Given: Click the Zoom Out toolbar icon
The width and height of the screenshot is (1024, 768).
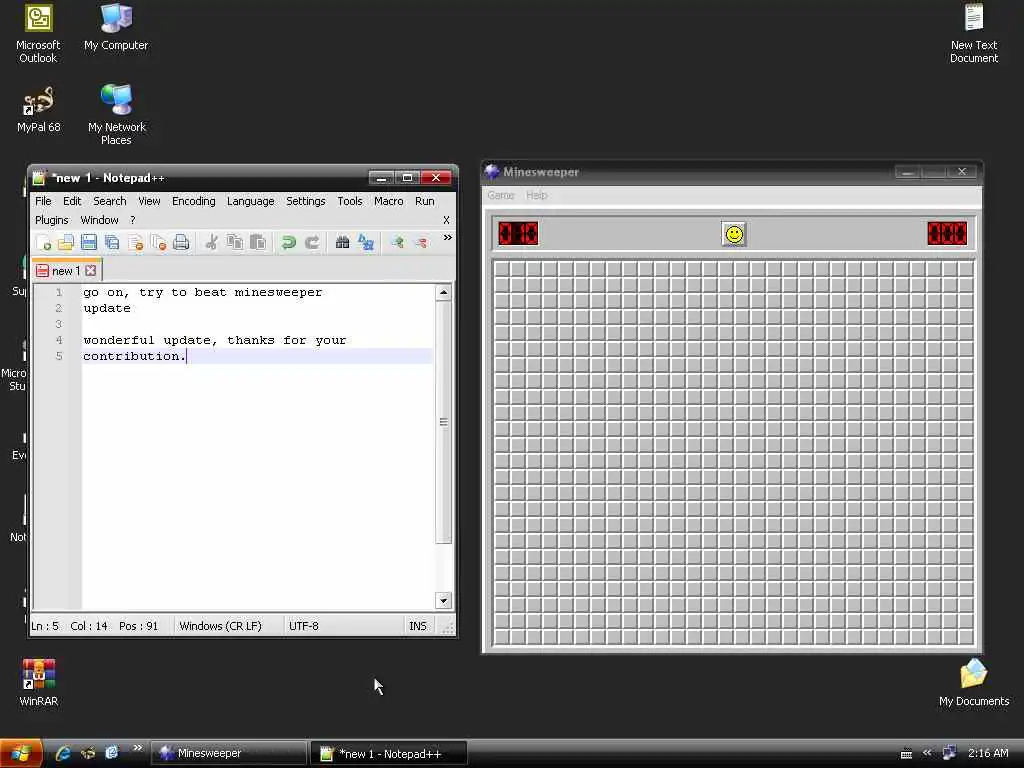Looking at the screenshot, I should pos(421,243).
